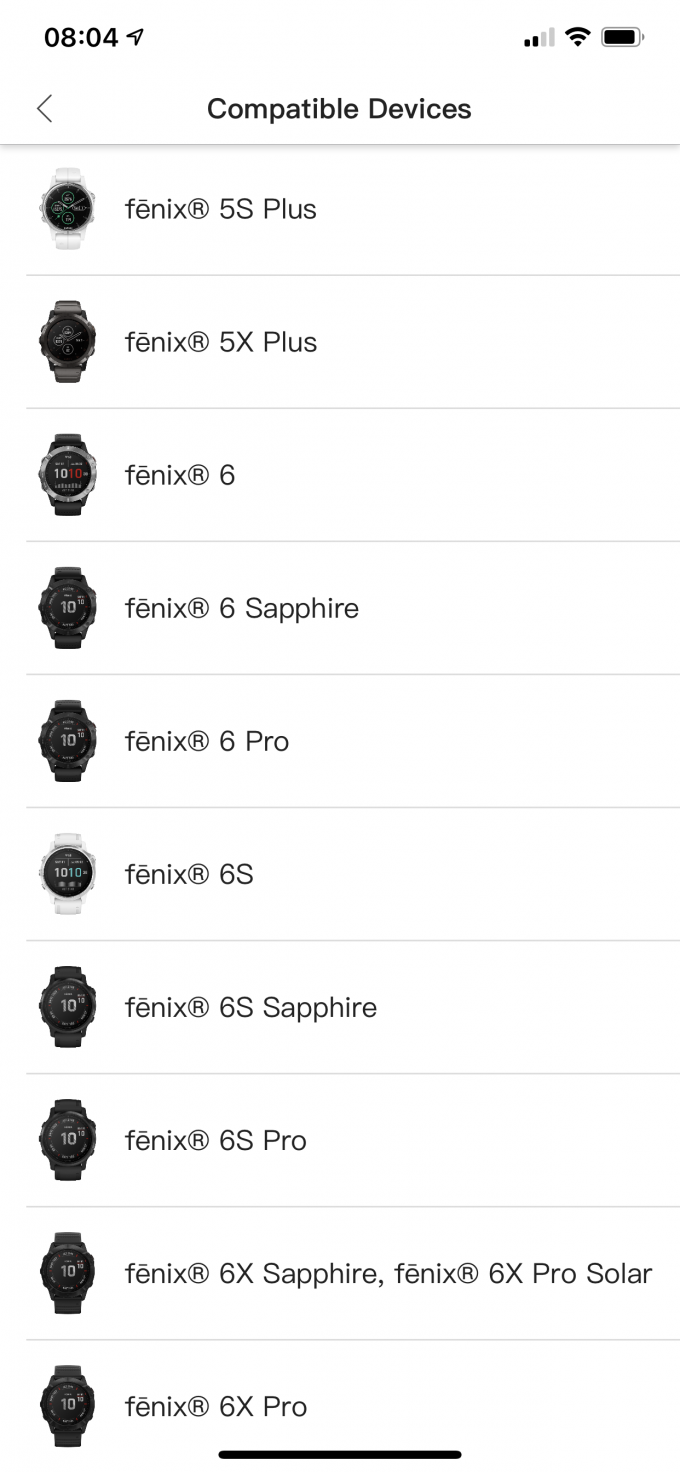
Task: Tap the Compatible Devices page title
Action: click(339, 109)
